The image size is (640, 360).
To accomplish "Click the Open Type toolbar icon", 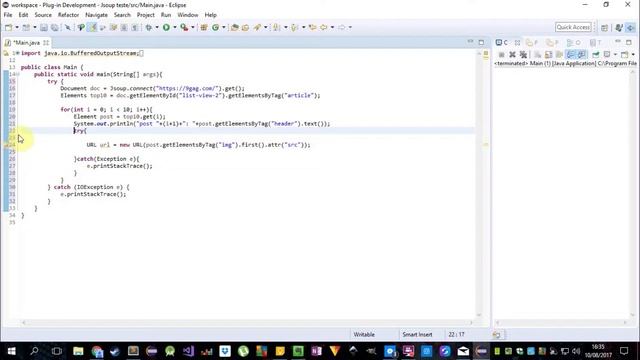I will click(234, 27).
